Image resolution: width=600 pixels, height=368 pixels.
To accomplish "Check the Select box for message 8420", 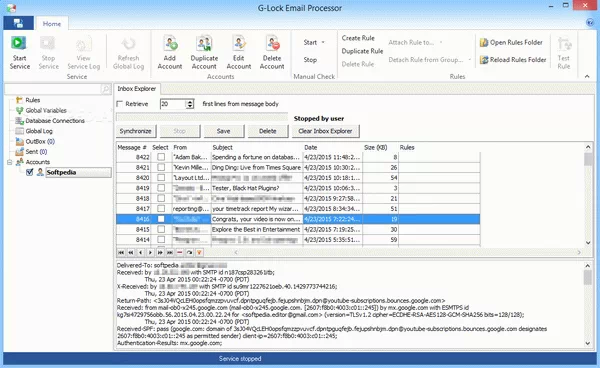I will click(161, 178).
